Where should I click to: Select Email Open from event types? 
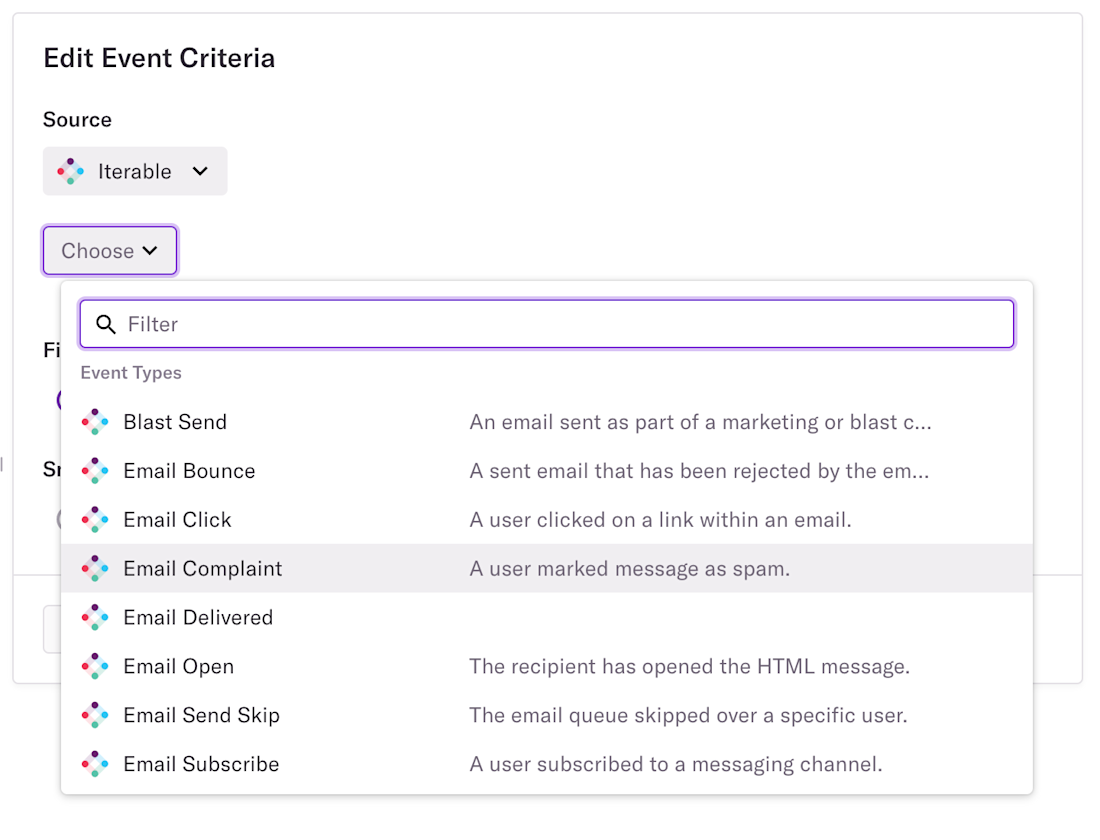(x=178, y=667)
